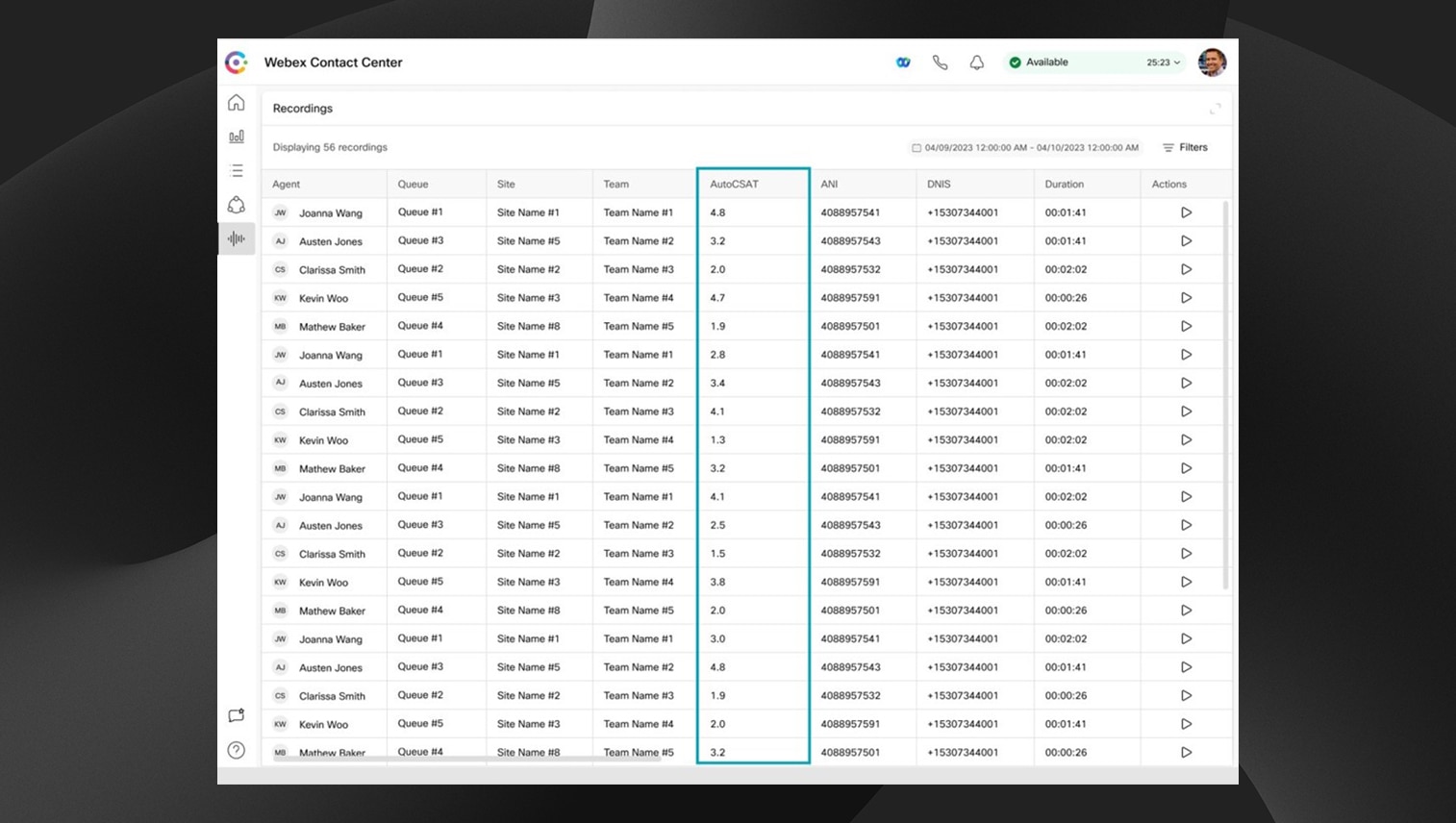Image resolution: width=1456 pixels, height=823 pixels.
Task: Open the bar chart analytics sidebar icon
Action: (x=237, y=137)
